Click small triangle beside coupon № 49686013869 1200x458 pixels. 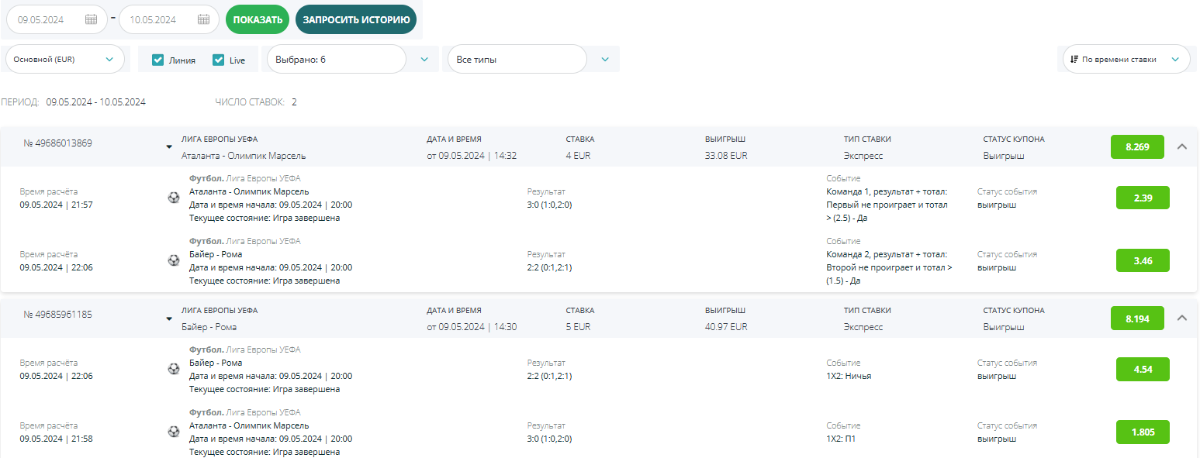click(x=169, y=148)
